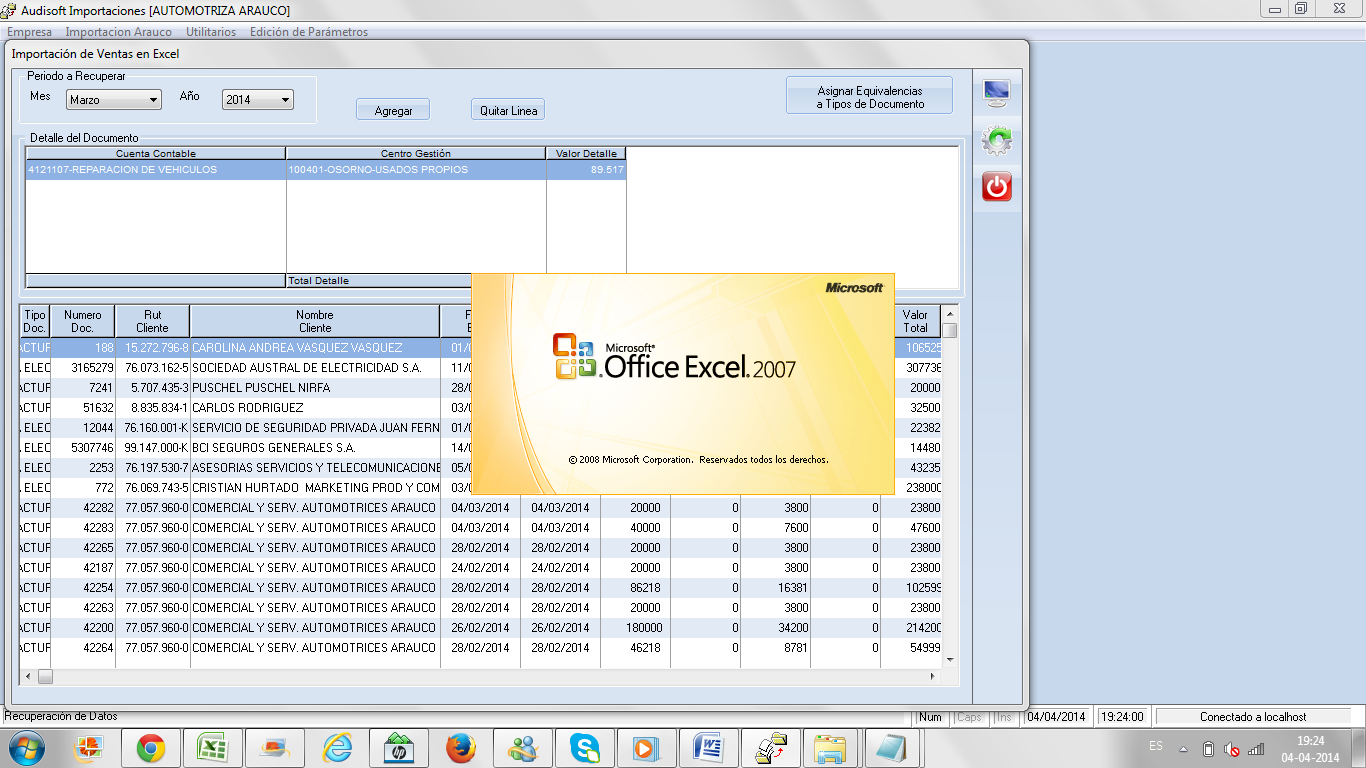Screen dimensions: 1366x768
Task: Click the Audisoft folder-sync taskbar icon
Action: pyautogui.click(x=771, y=747)
